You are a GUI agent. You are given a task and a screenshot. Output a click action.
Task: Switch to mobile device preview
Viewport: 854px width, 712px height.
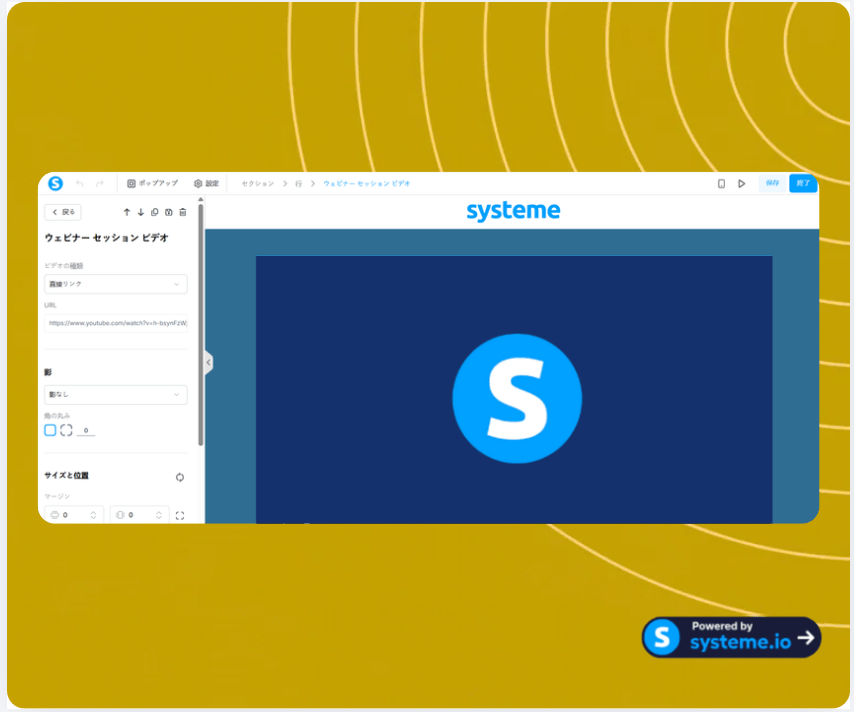tap(721, 184)
